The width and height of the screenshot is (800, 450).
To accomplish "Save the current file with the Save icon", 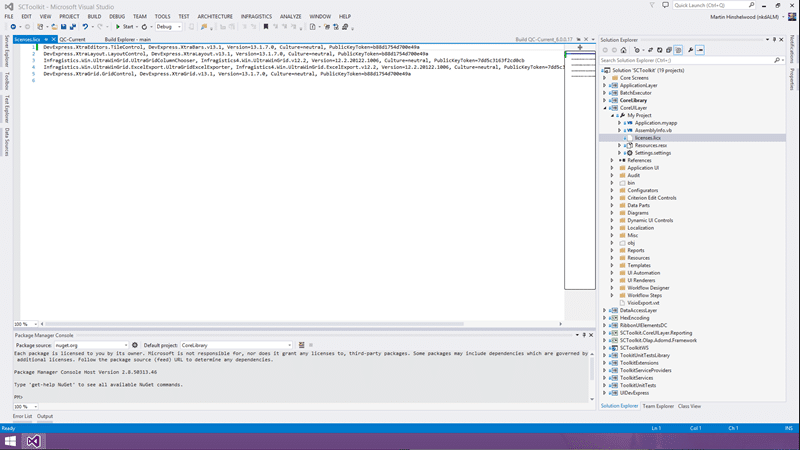I will pyautogui.click(x=63, y=27).
